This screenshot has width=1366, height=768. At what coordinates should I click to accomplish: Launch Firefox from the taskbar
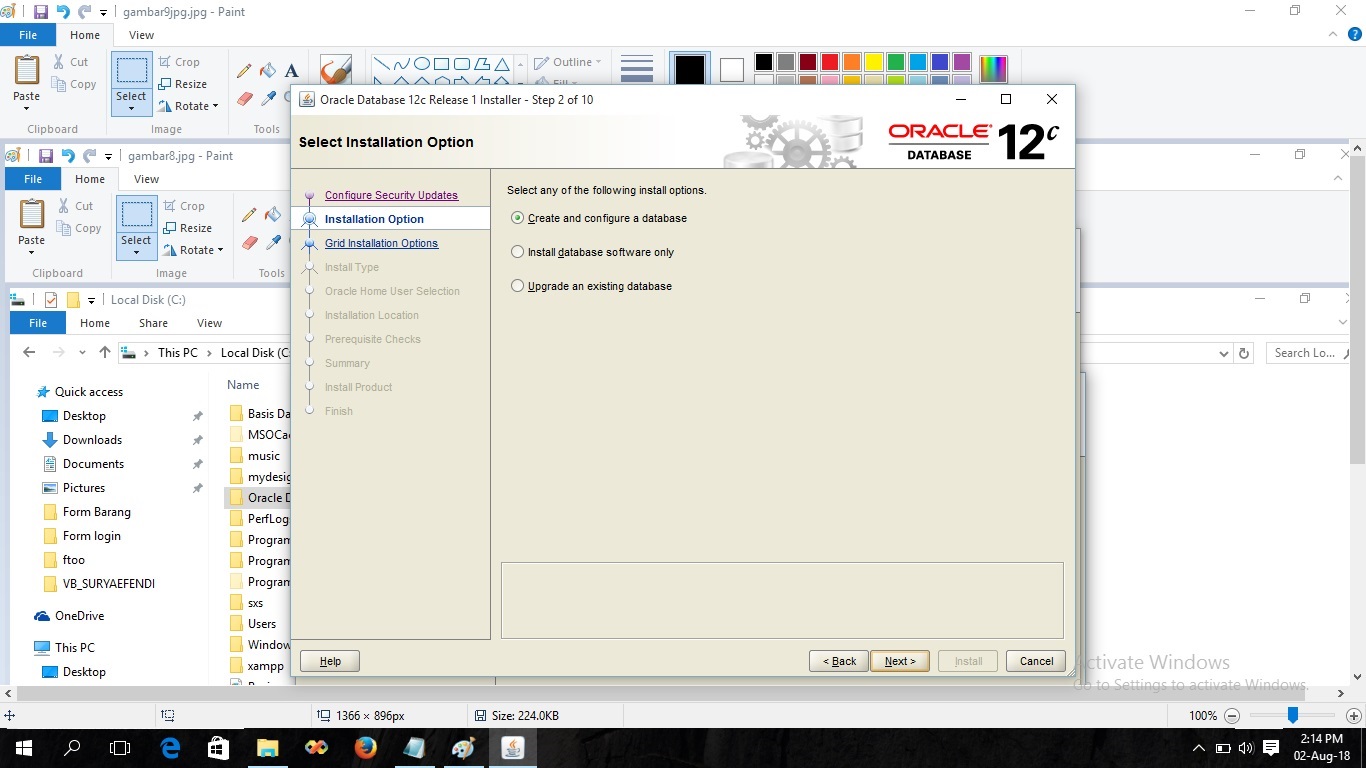[x=364, y=747]
